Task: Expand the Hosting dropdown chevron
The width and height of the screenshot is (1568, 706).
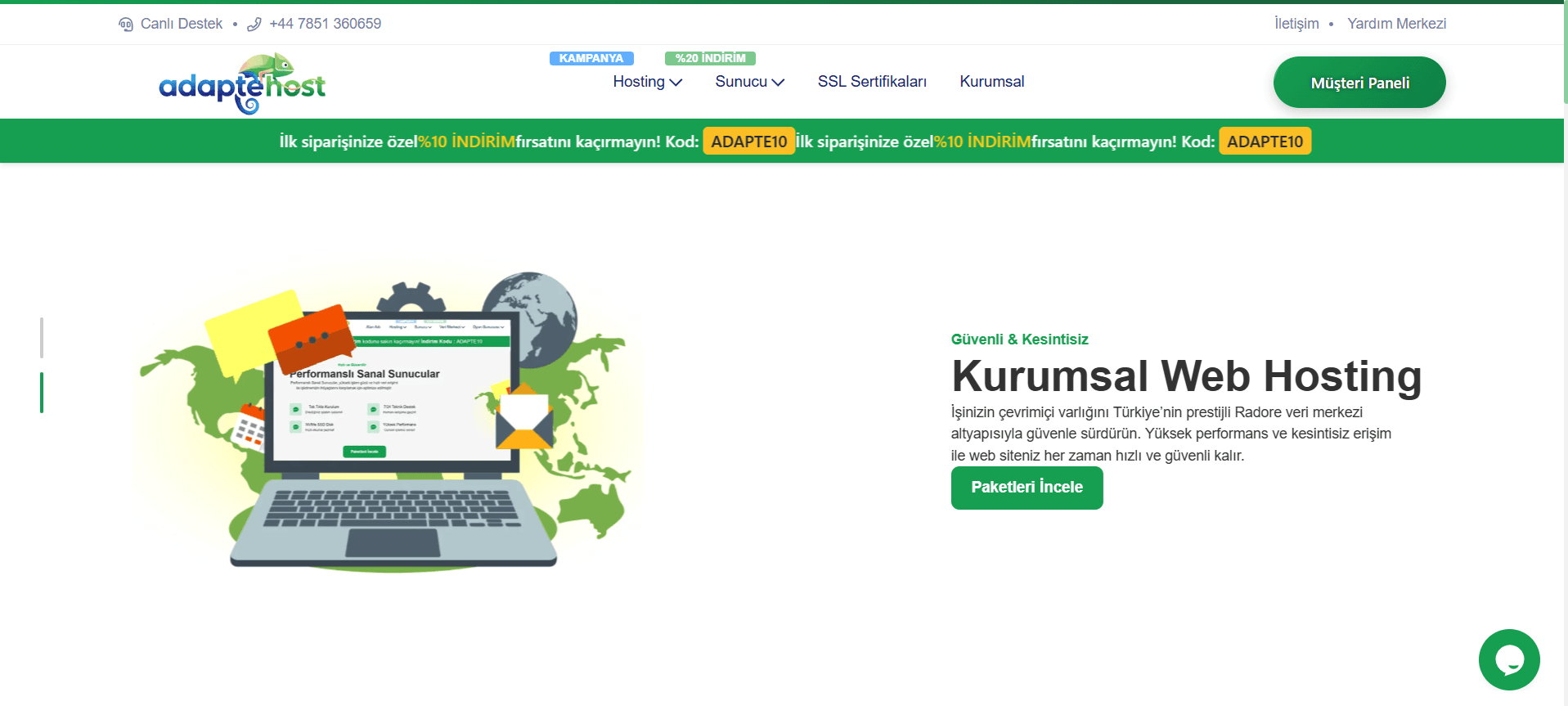Action: coord(676,82)
